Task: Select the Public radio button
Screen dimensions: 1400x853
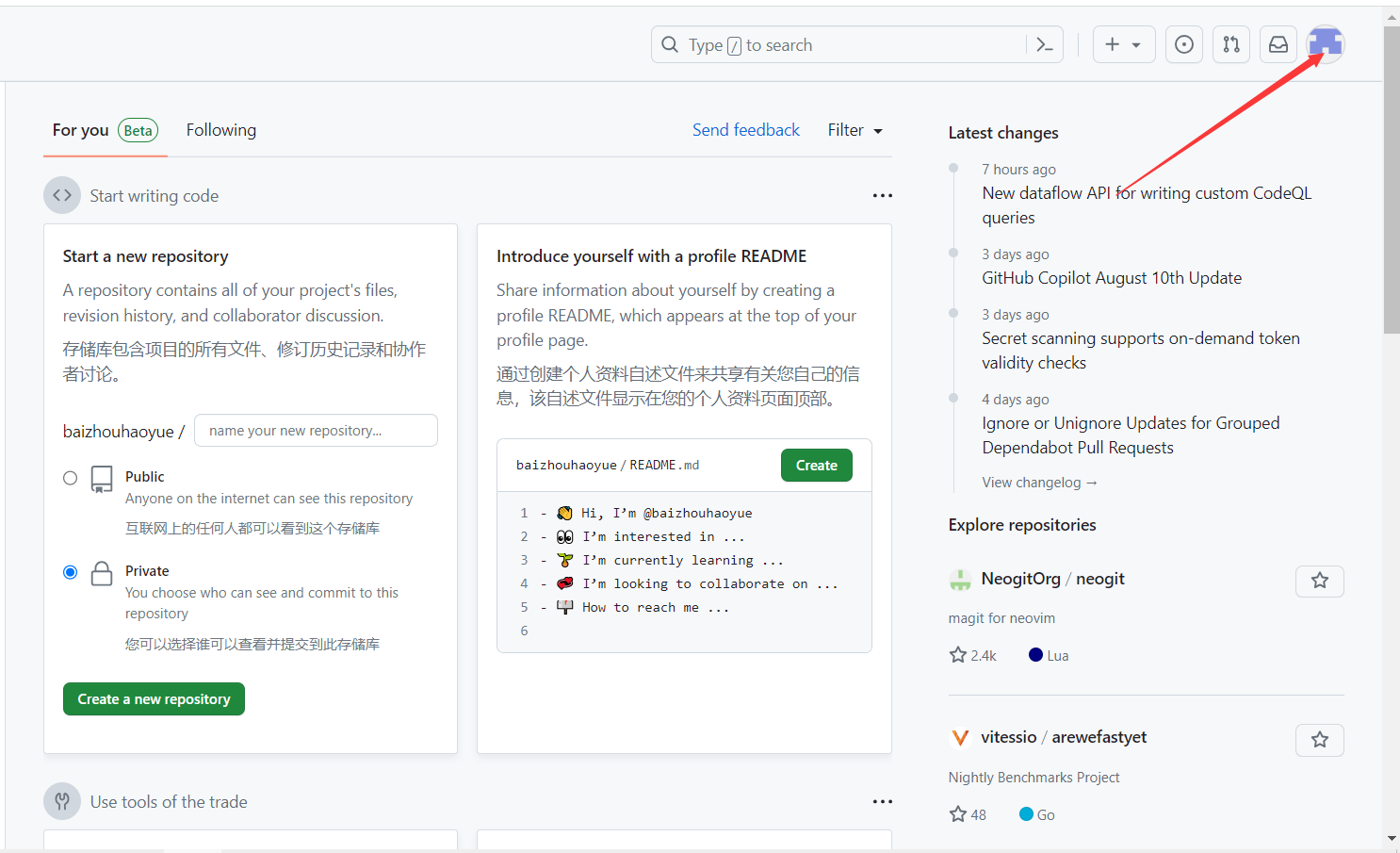Action: tap(70, 478)
